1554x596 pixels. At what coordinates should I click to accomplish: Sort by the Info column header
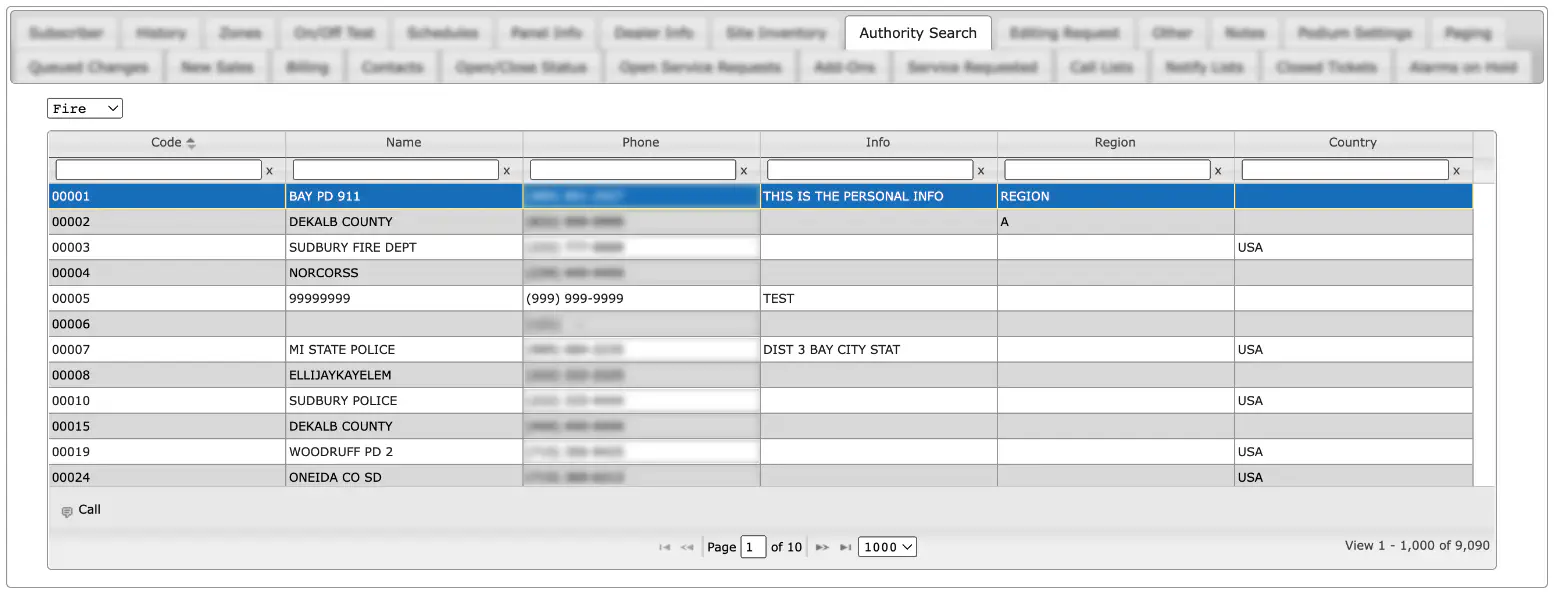(878, 143)
